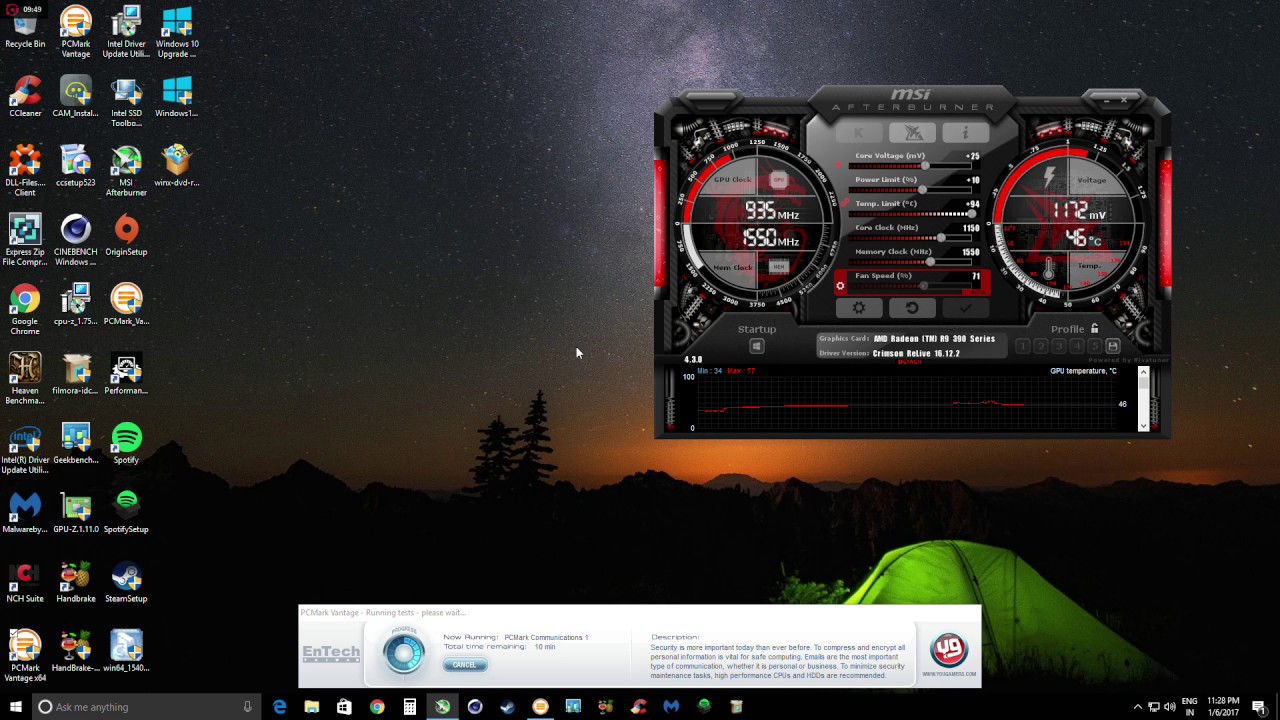
Task: Open Afterburner settings gear button
Action: tap(859, 308)
